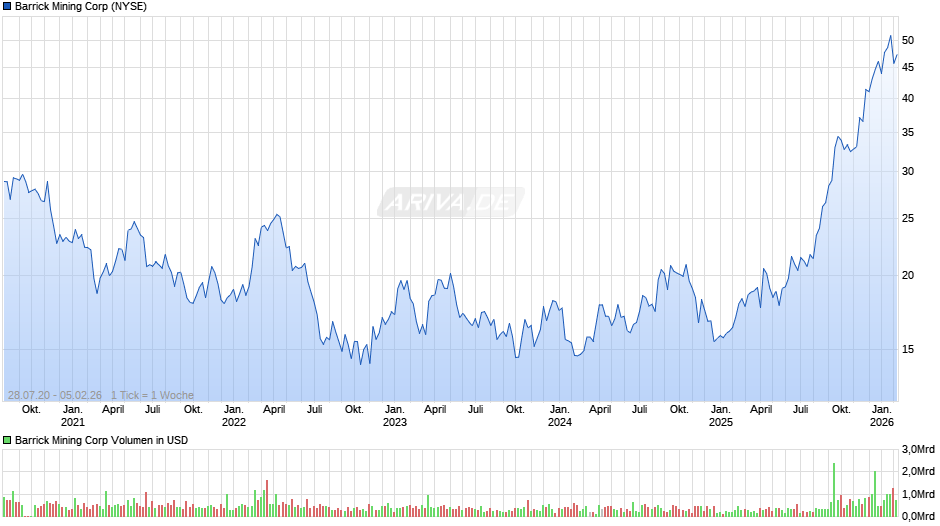Click the Jan. label above 2022
940x526 pixels.
234,409
